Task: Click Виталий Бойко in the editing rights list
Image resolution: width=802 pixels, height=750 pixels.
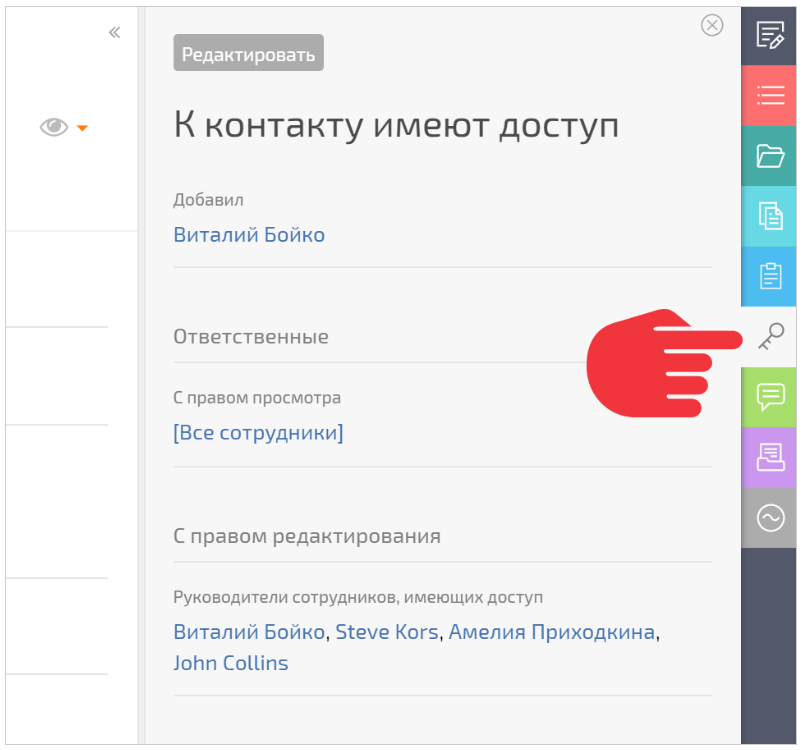Action: [249, 632]
